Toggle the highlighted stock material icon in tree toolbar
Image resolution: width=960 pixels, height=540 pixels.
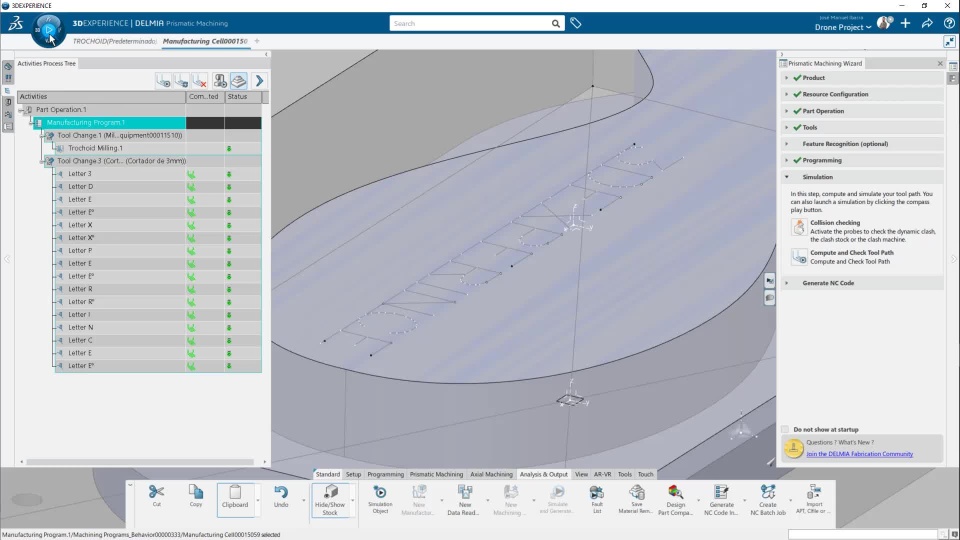239,81
